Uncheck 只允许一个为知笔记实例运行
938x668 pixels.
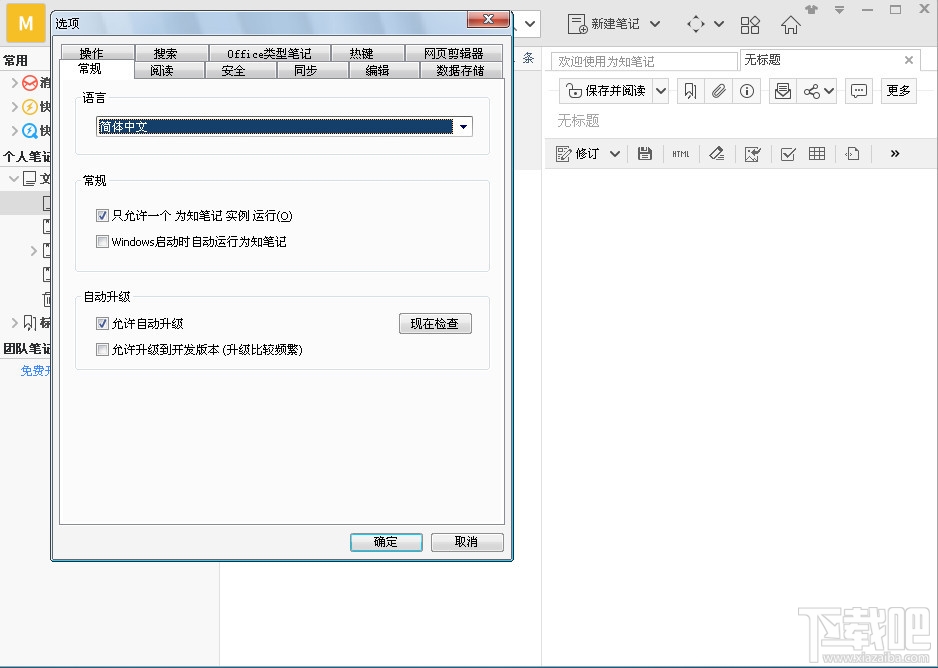click(102, 215)
